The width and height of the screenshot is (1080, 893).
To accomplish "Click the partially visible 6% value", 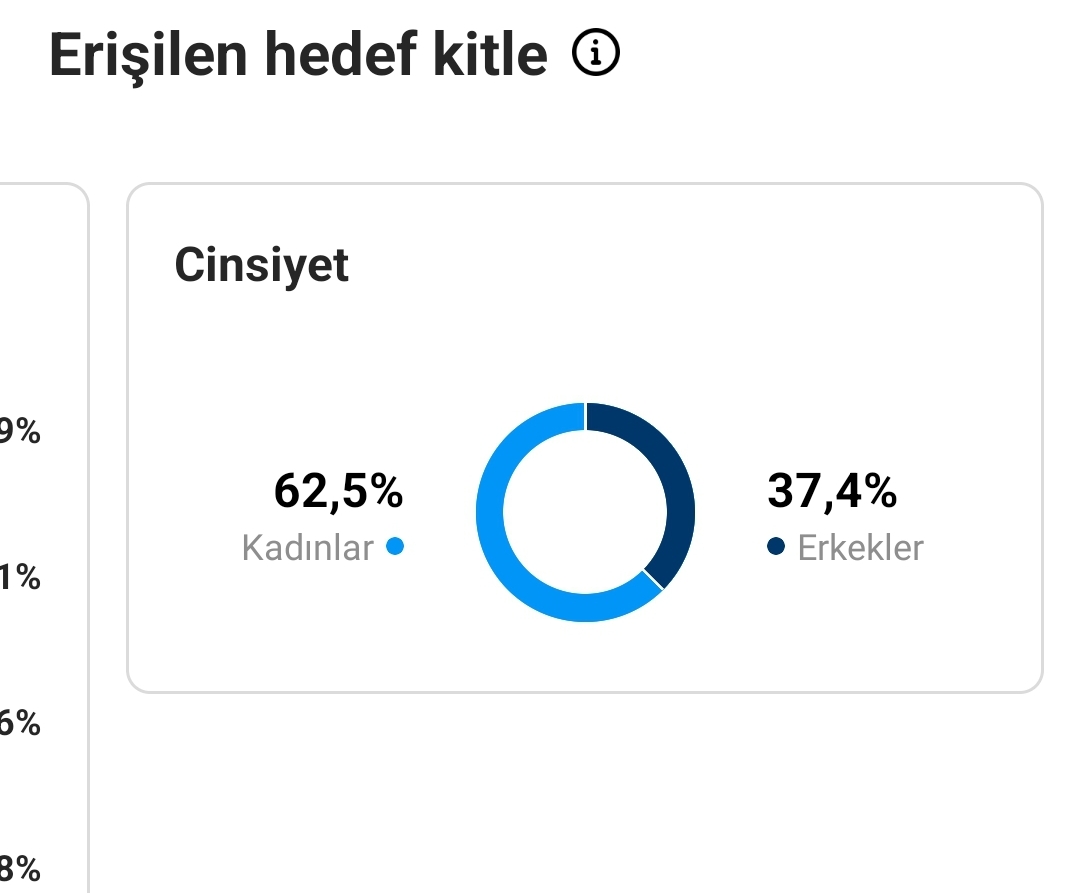I will [x=20, y=723].
